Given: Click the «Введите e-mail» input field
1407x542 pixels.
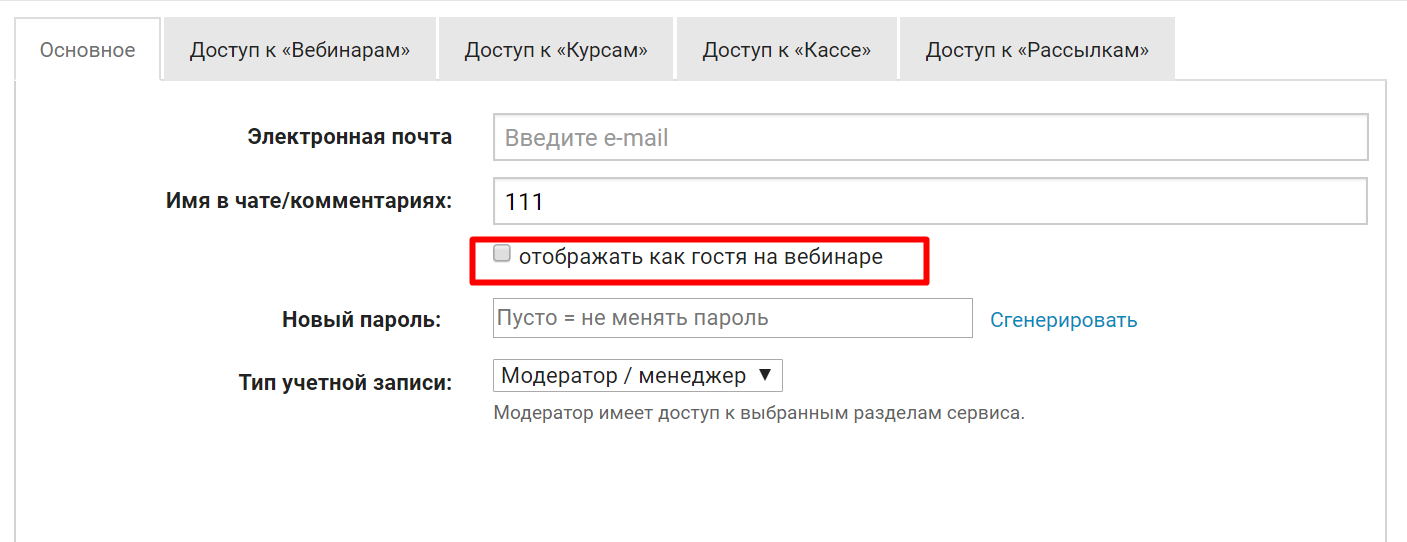Looking at the screenshot, I should (930, 138).
